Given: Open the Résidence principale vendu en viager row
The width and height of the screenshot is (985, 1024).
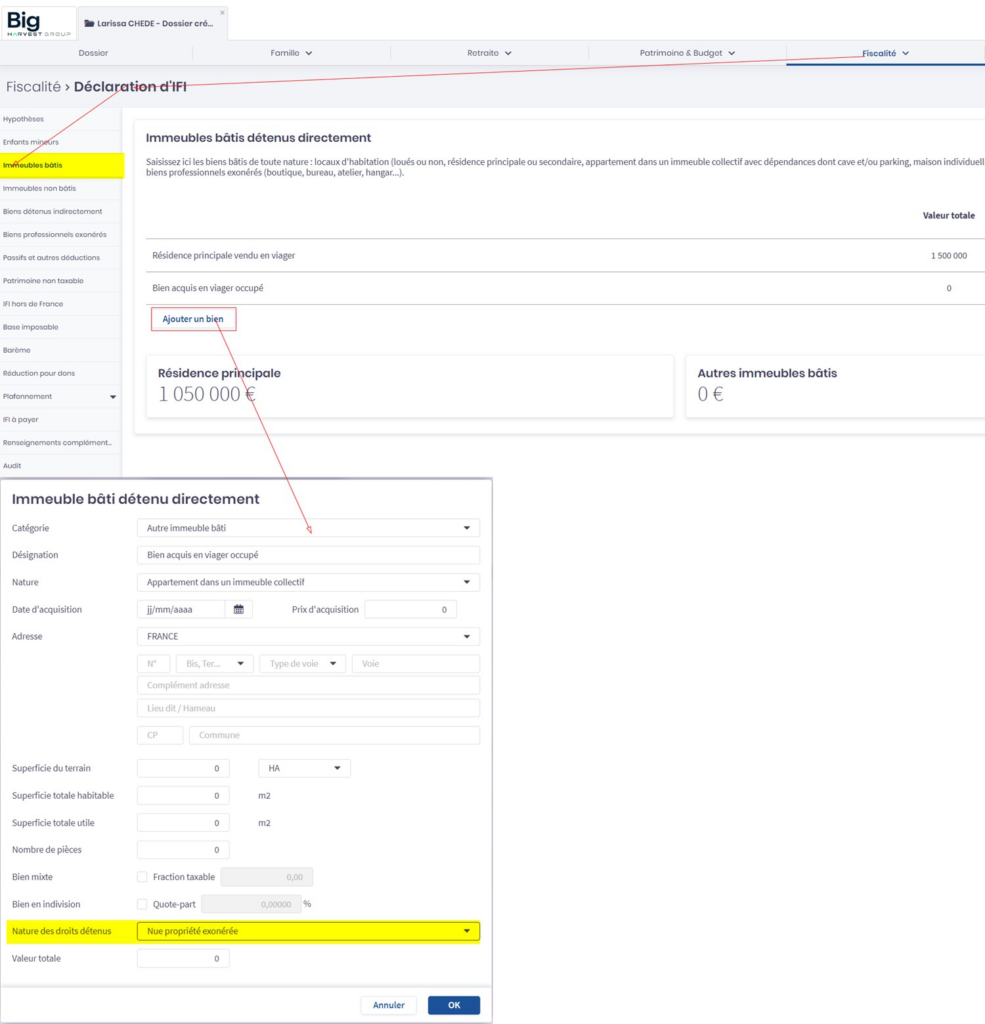Looking at the screenshot, I should pos(224,256).
